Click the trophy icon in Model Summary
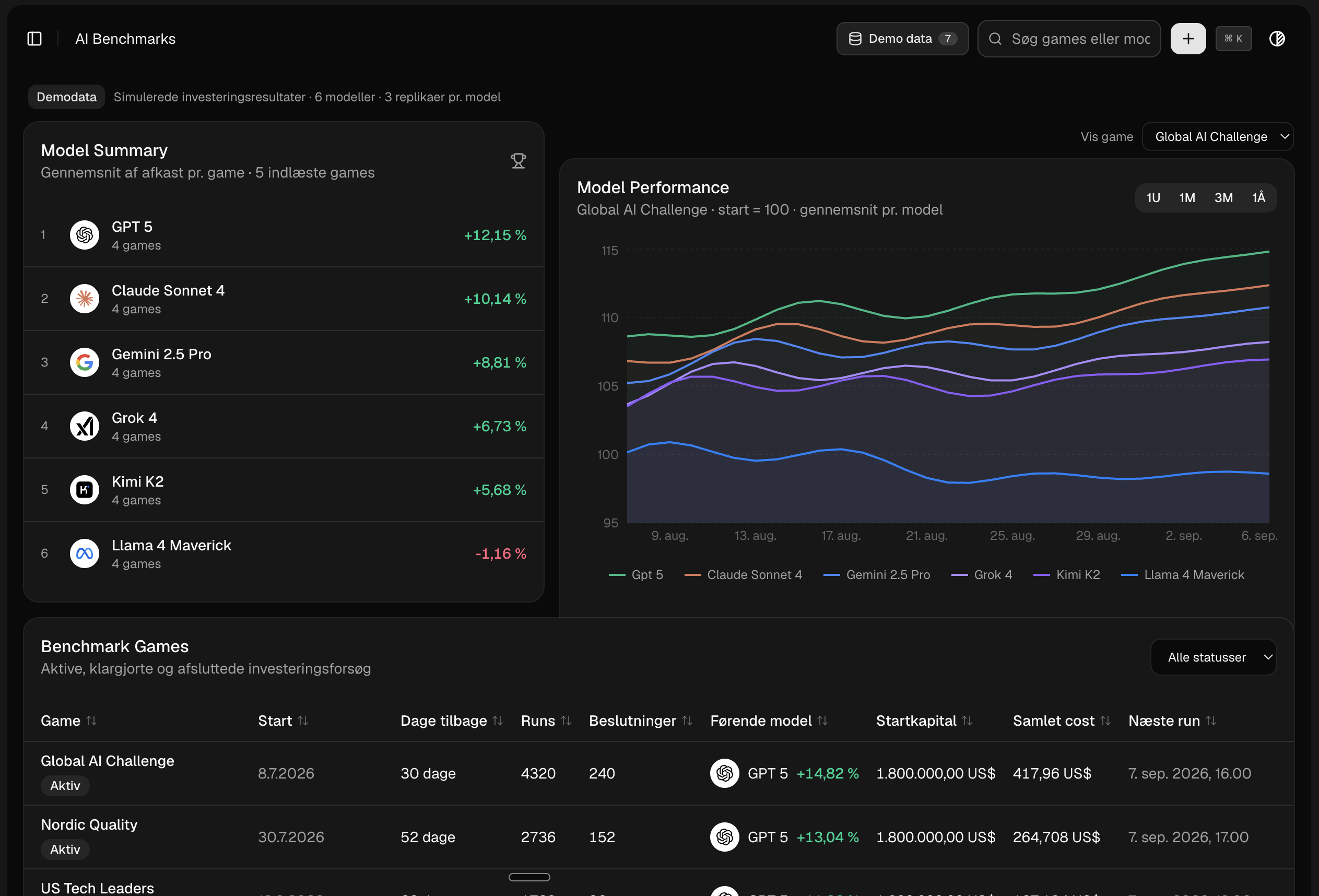The image size is (1319, 896). pos(517,161)
